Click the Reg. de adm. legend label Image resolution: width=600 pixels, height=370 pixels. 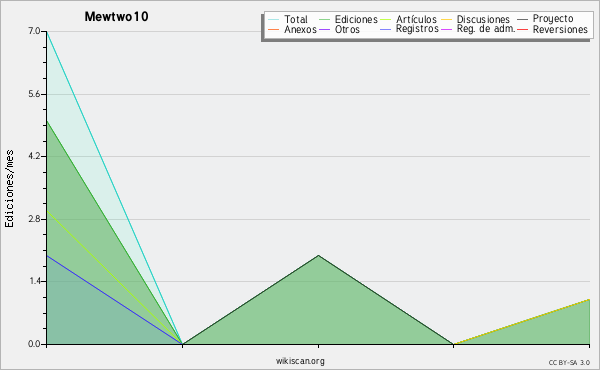coord(486,29)
